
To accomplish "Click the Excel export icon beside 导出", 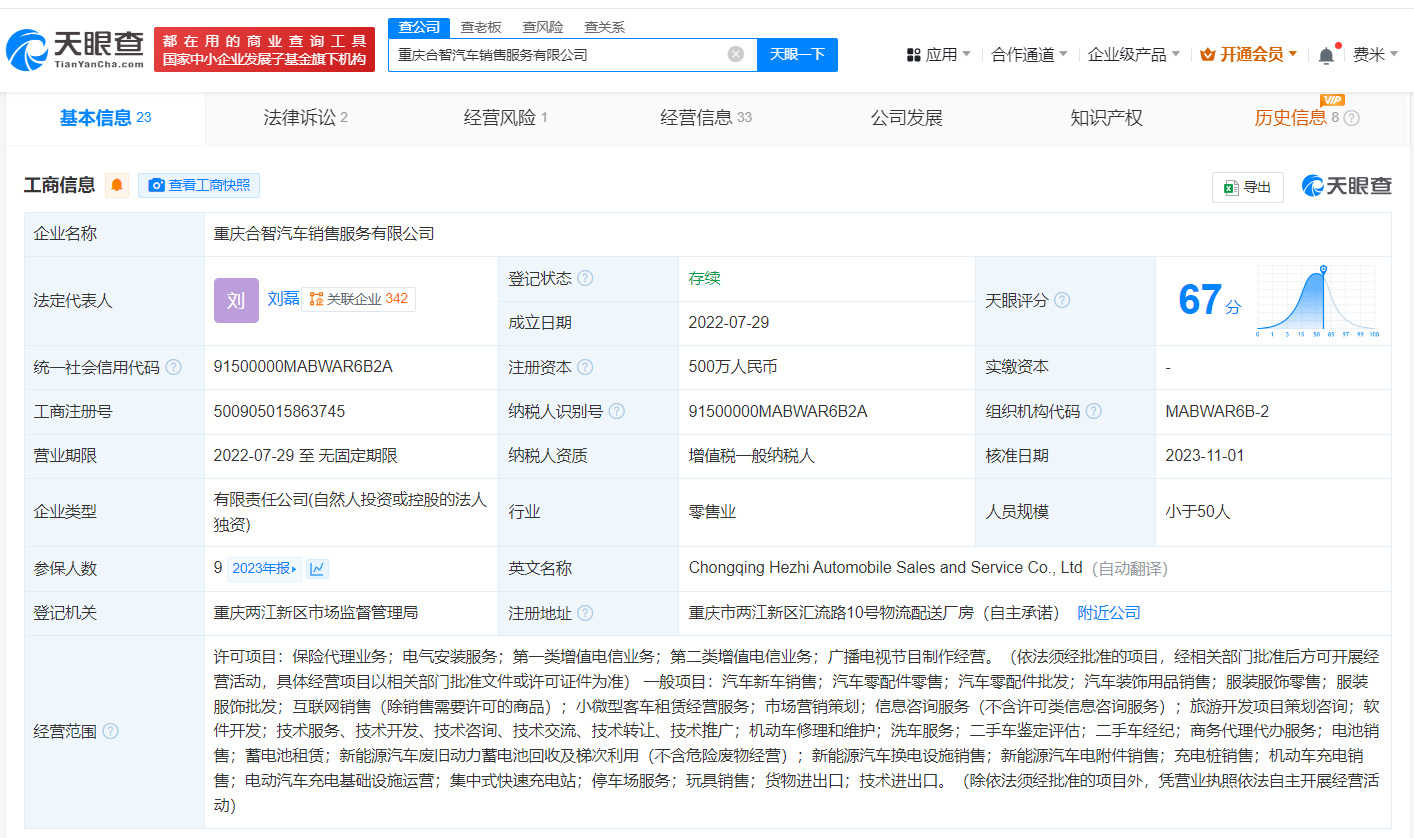I will point(1233,187).
